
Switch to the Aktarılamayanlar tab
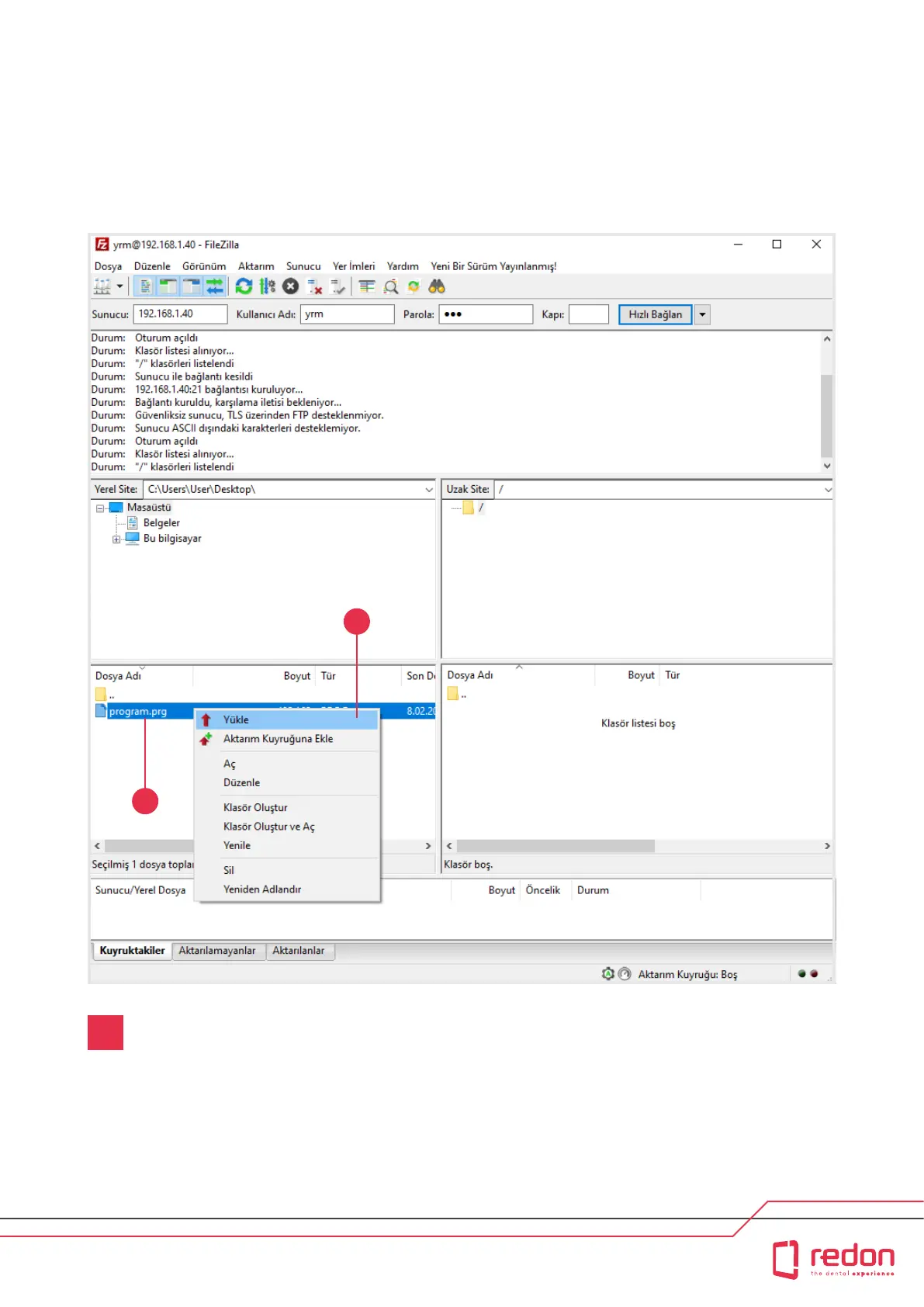[217, 951]
